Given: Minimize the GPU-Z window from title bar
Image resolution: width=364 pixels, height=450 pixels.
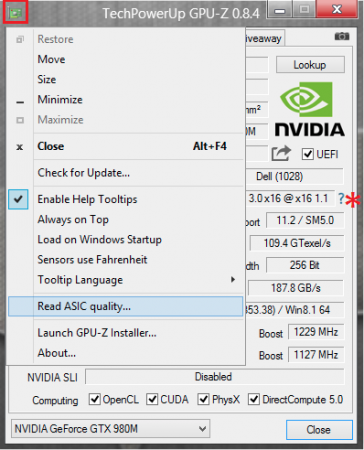Looking at the screenshot, I should (x=280, y=11).
